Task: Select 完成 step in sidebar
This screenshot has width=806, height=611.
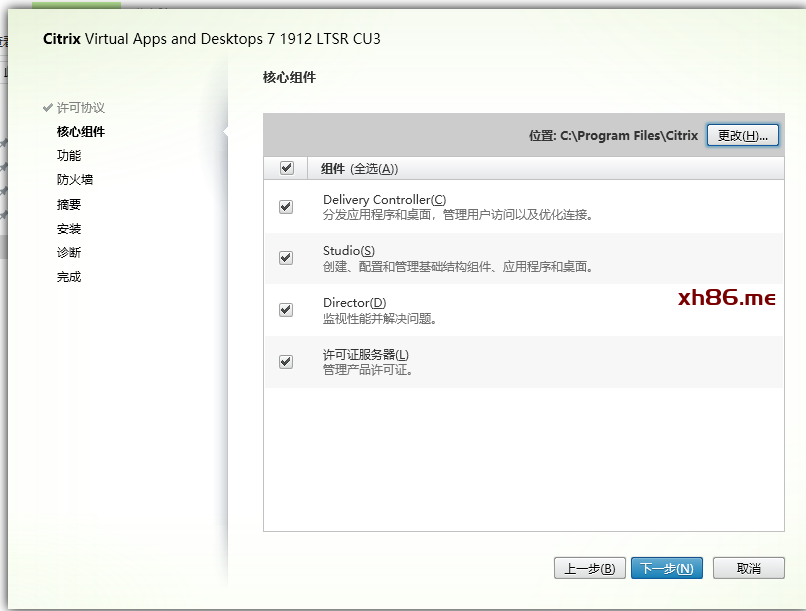Action: tap(69, 277)
